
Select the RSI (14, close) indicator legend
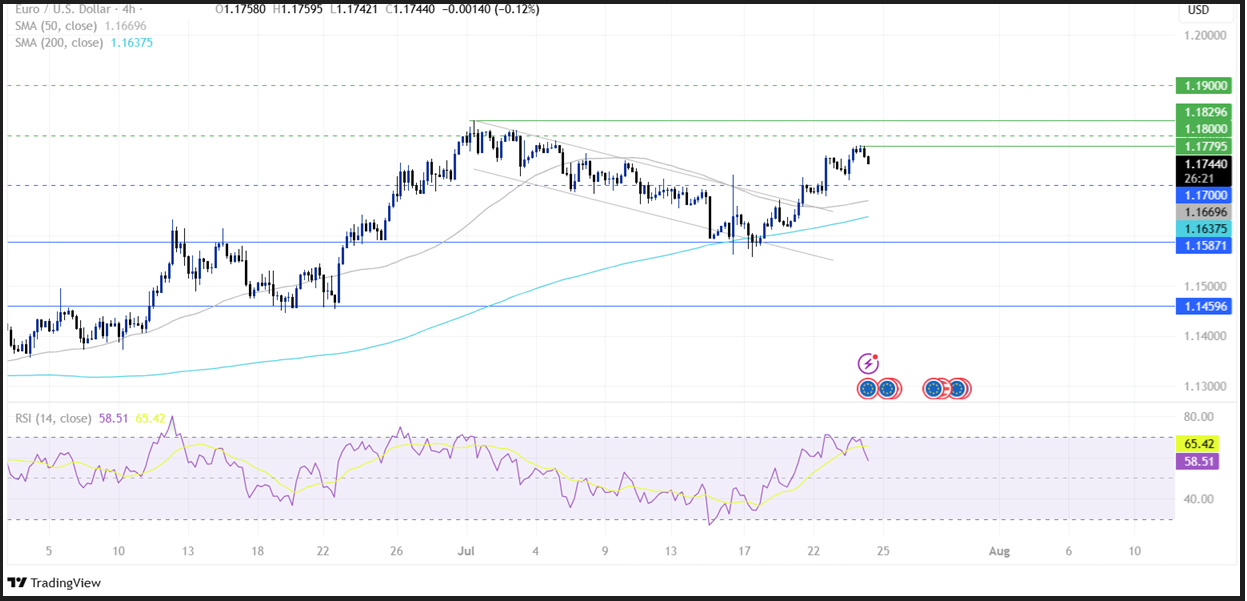tap(53, 418)
